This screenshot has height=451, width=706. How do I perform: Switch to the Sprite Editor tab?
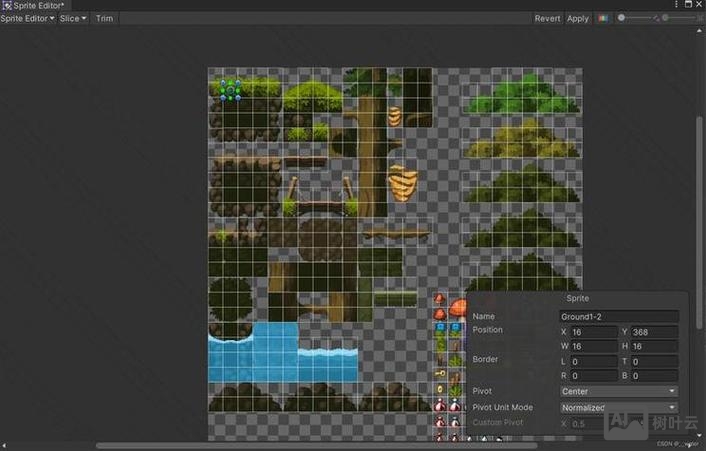click(38, 5)
